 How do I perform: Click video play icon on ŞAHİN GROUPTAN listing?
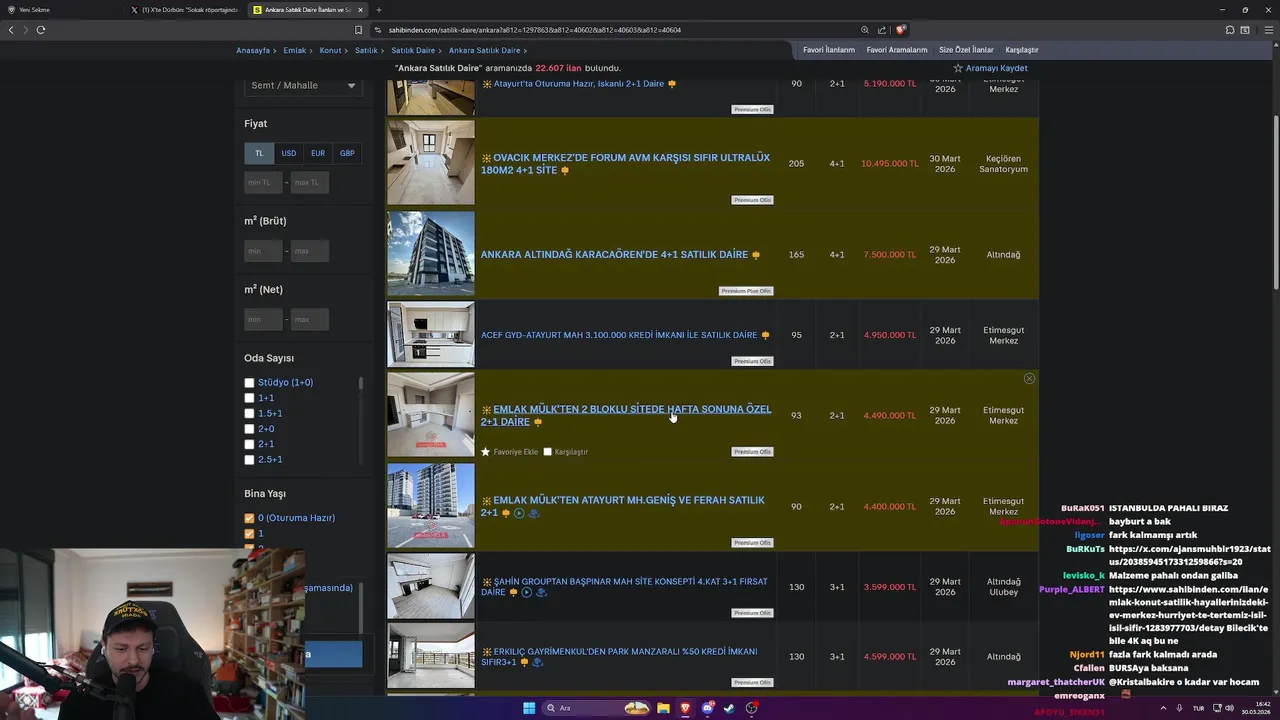tap(527, 592)
